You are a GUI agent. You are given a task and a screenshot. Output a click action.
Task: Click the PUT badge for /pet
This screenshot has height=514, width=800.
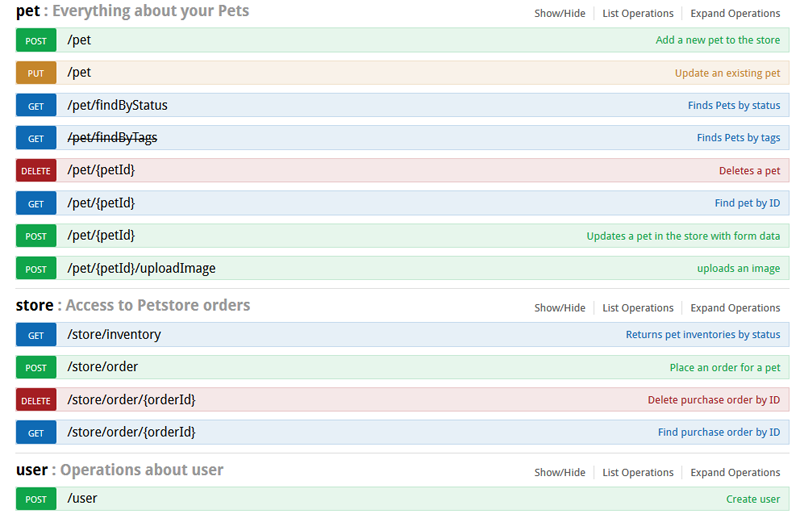36,73
